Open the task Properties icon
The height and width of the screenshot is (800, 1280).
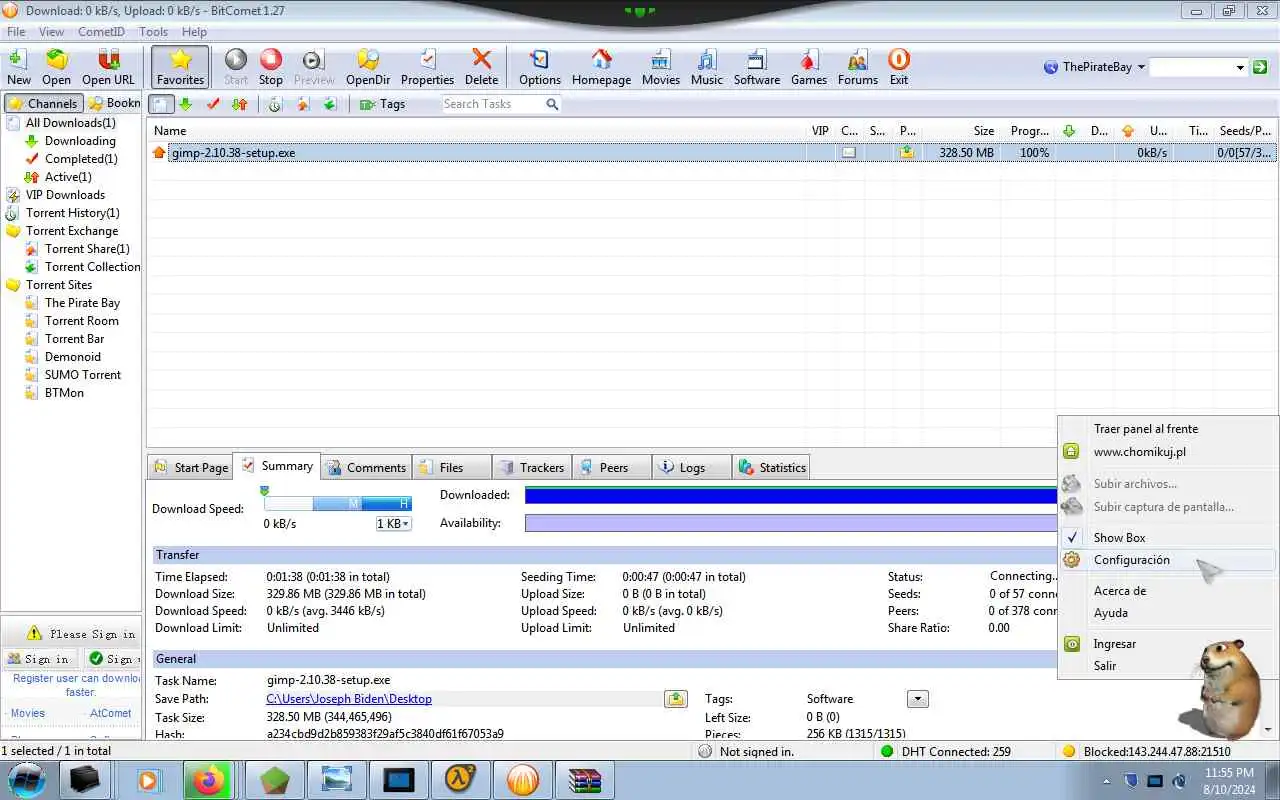point(427,68)
